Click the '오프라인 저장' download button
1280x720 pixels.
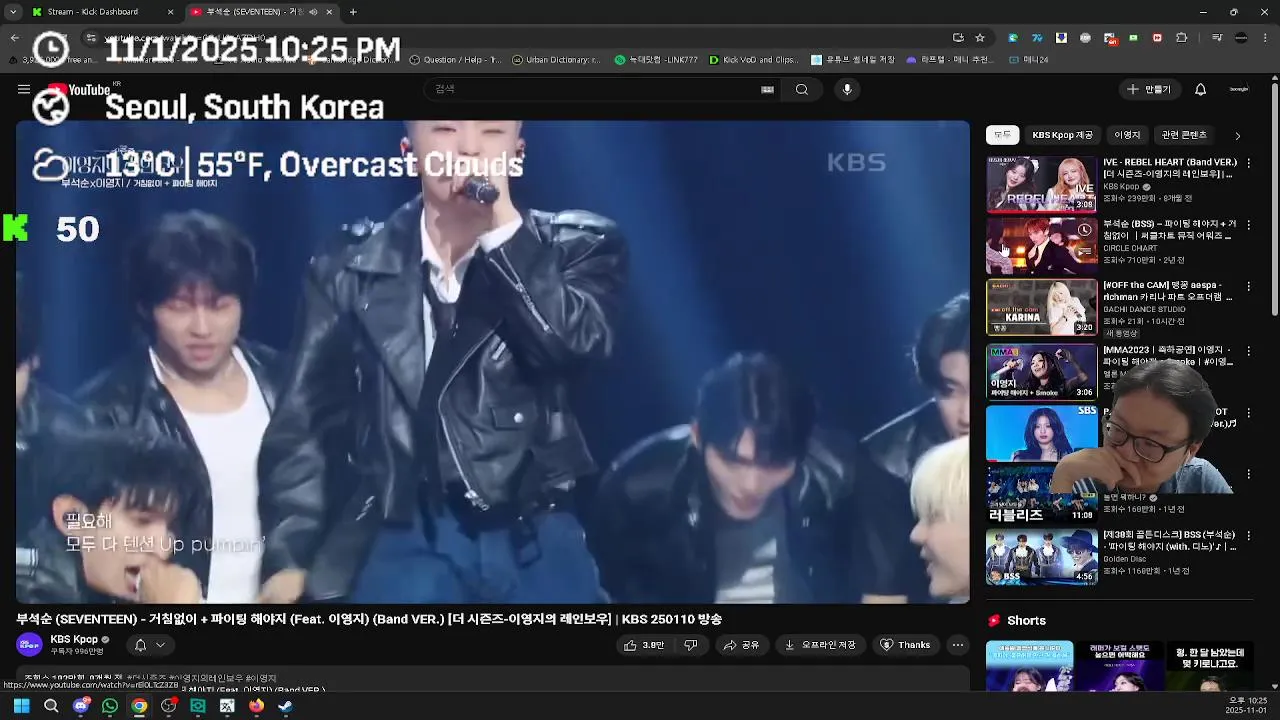coord(819,645)
